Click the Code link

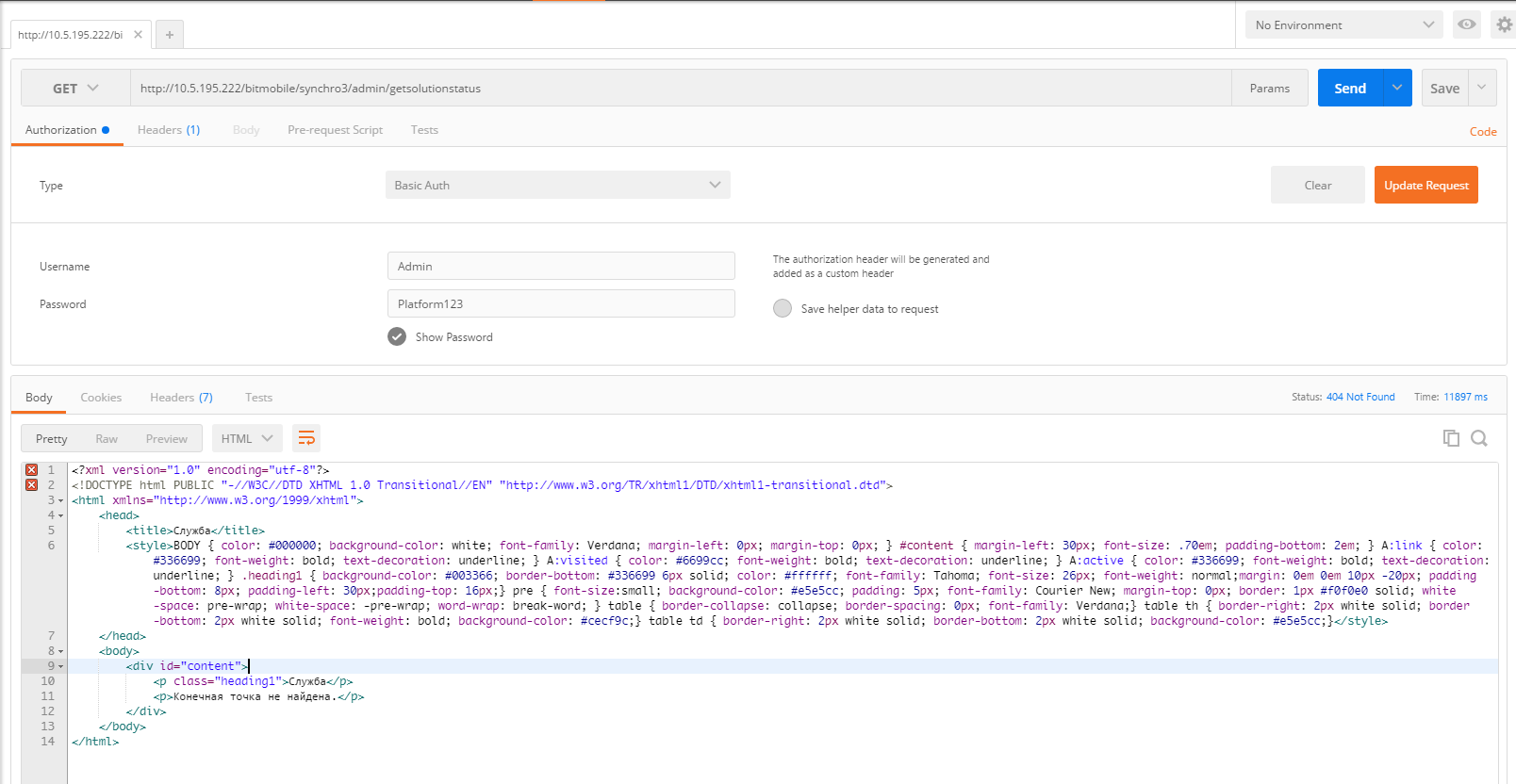click(x=1482, y=132)
